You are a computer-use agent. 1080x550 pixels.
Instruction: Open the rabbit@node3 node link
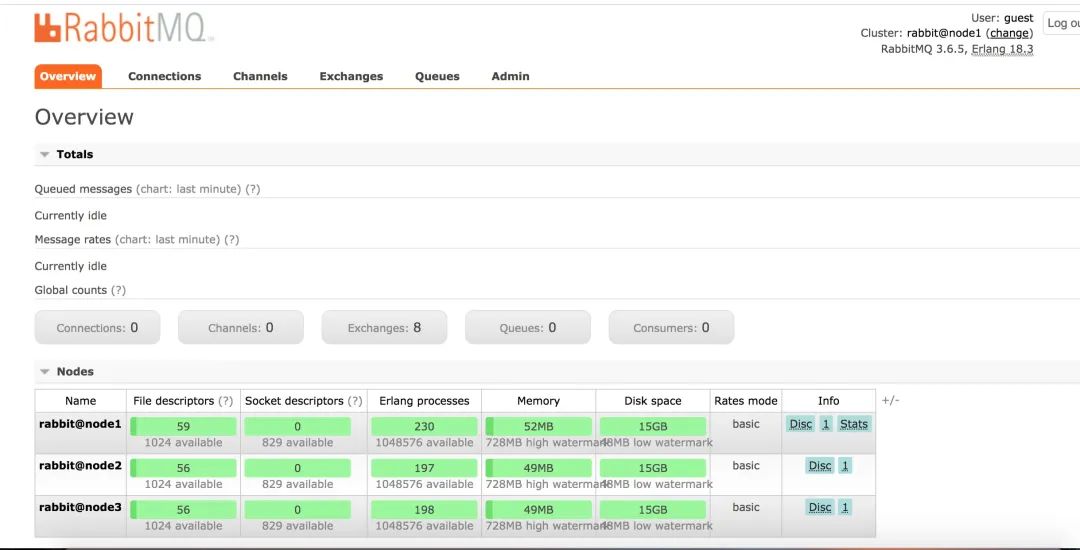80,507
